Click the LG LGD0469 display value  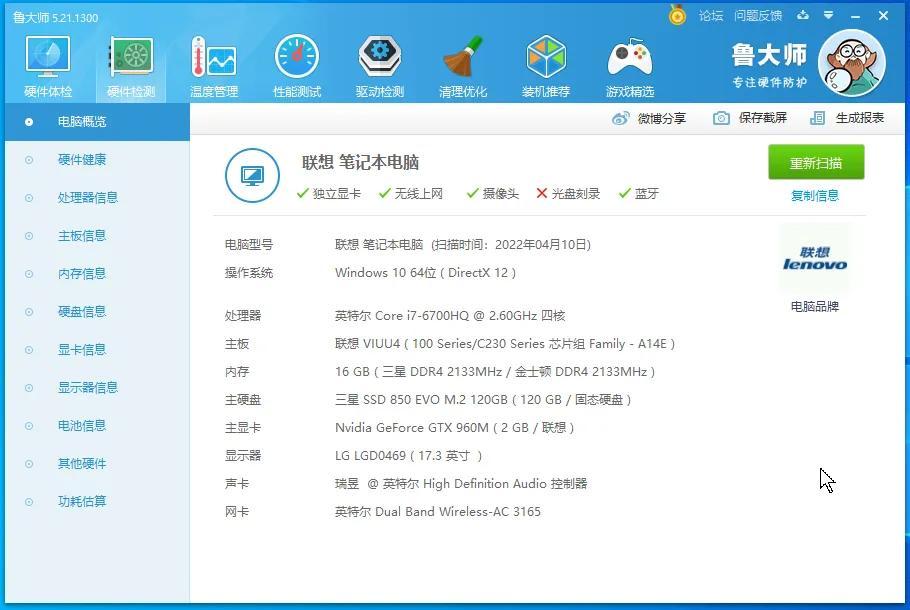tap(409, 456)
